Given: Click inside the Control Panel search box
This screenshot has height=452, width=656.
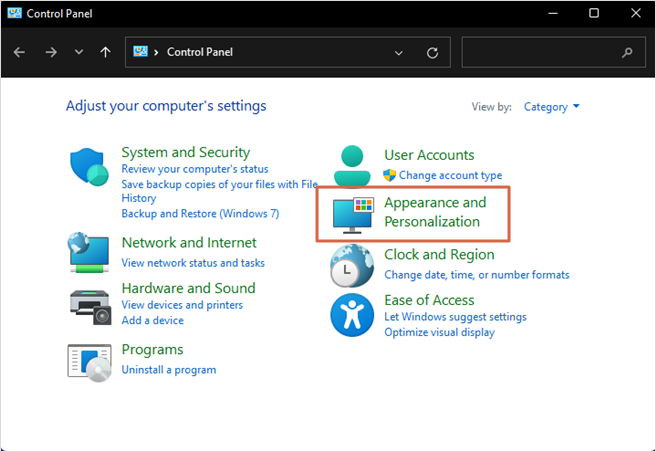Looking at the screenshot, I should [554, 52].
